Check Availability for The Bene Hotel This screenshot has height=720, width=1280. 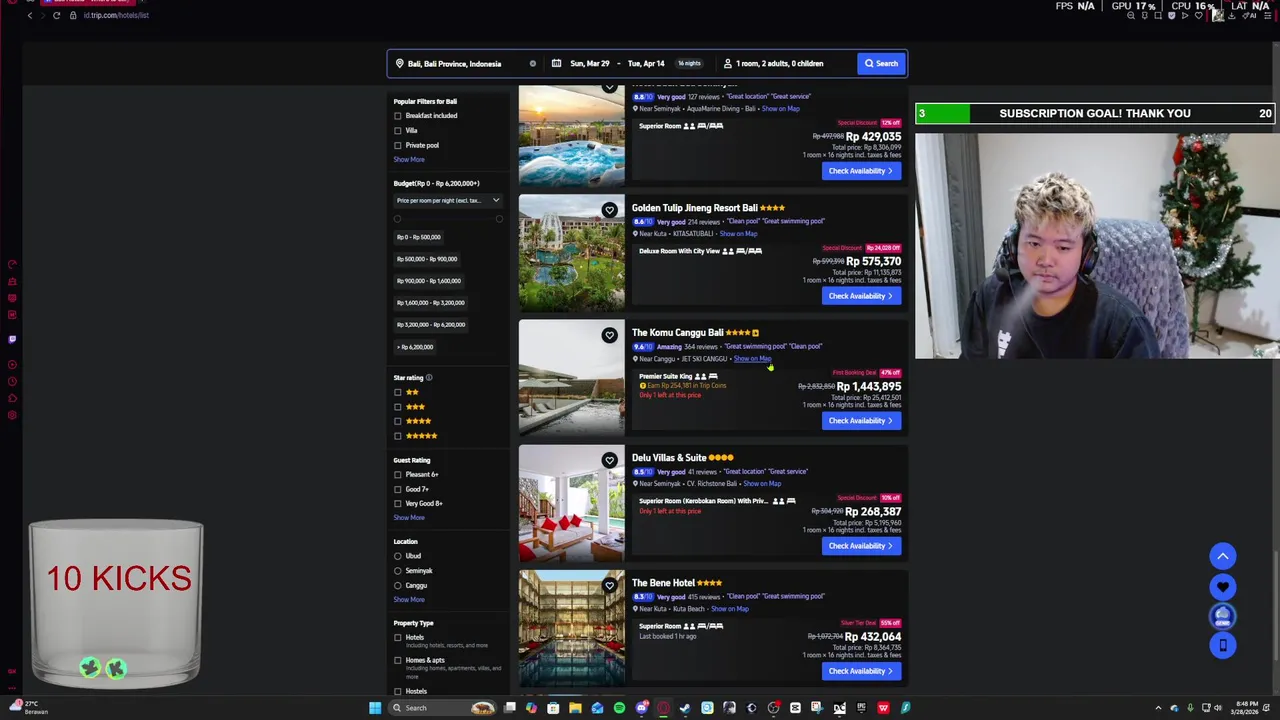tap(860, 671)
